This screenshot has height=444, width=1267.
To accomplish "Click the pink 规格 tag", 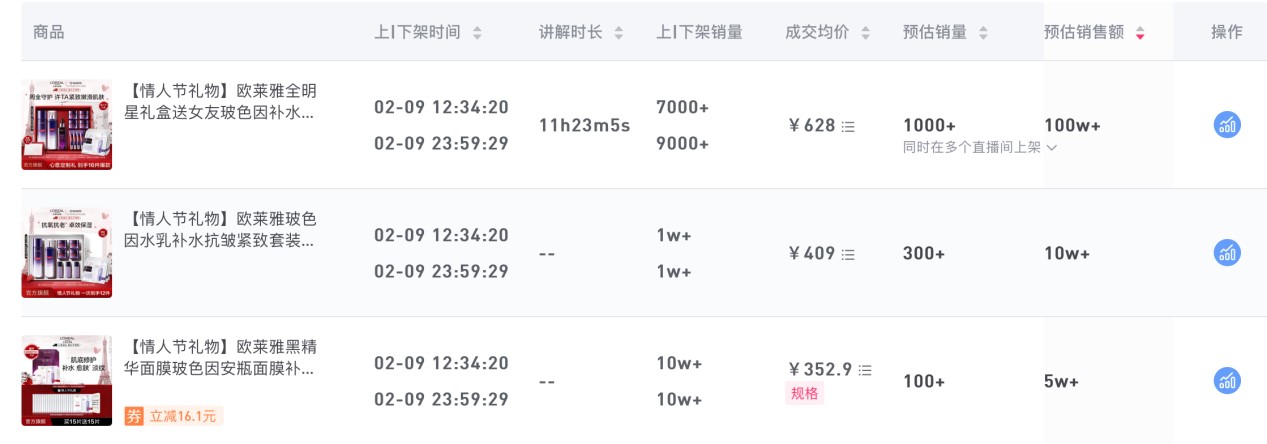I will coord(805,393).
